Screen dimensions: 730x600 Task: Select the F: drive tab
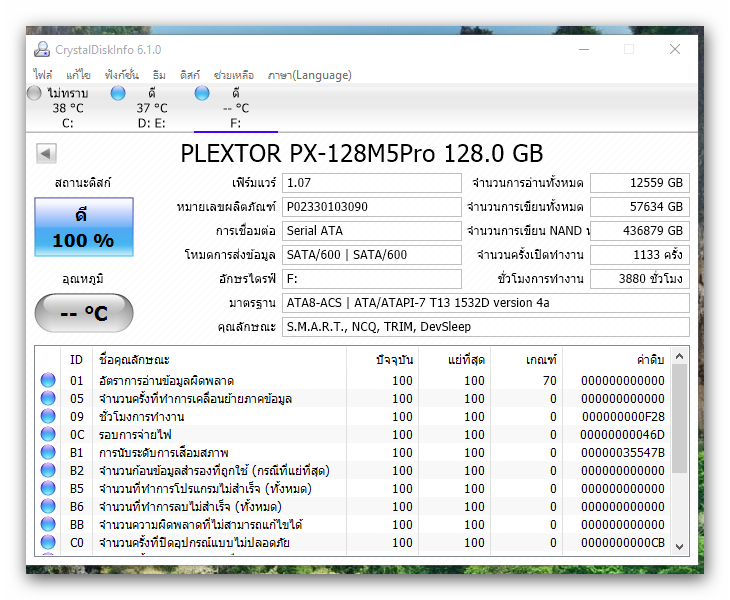point(236,108)
